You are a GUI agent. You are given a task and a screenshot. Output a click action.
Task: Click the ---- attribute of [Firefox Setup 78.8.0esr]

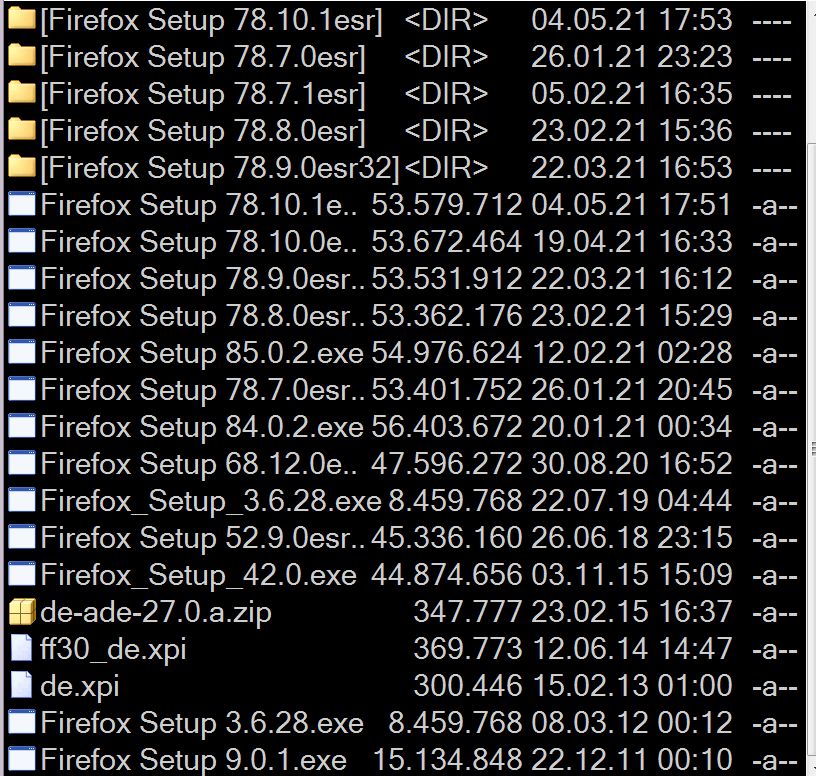(772, 133)
